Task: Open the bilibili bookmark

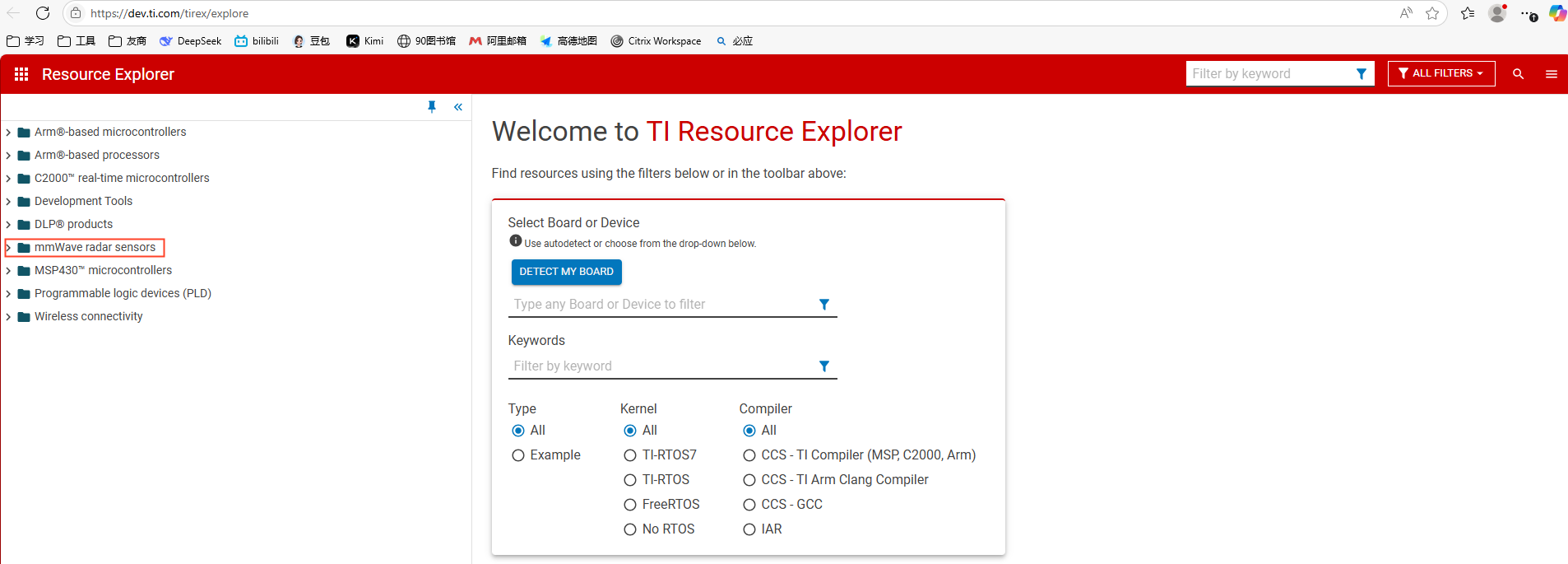Action: point(257,41)
